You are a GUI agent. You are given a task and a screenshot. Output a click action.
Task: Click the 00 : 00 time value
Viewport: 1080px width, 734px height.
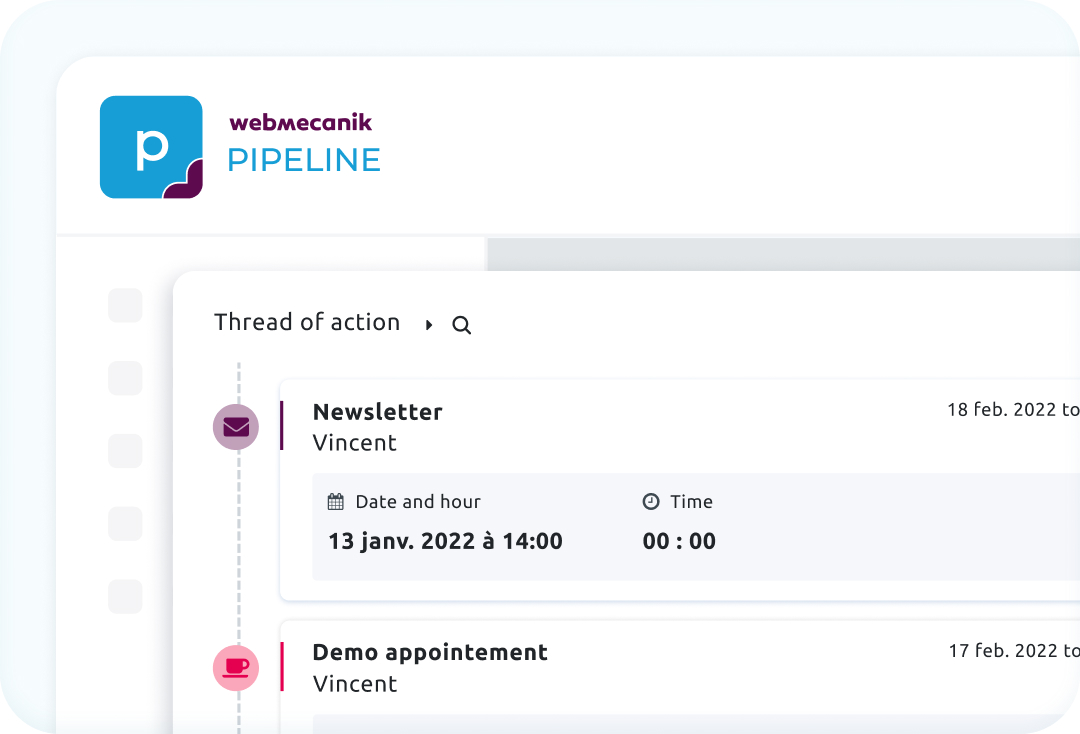(679, 542)
